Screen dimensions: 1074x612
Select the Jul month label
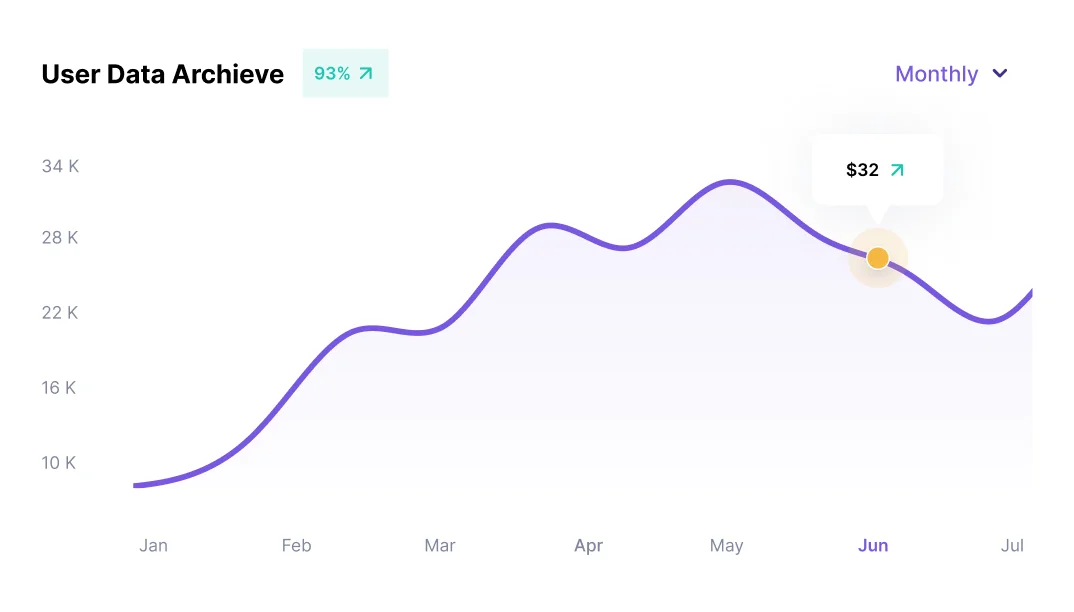pos(1012,545)
